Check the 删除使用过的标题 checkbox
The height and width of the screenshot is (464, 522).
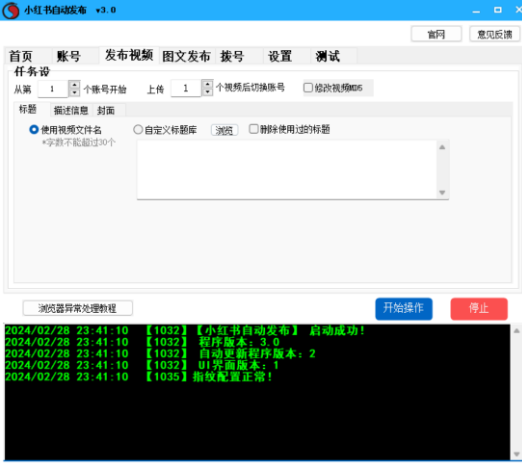[254, 129]
